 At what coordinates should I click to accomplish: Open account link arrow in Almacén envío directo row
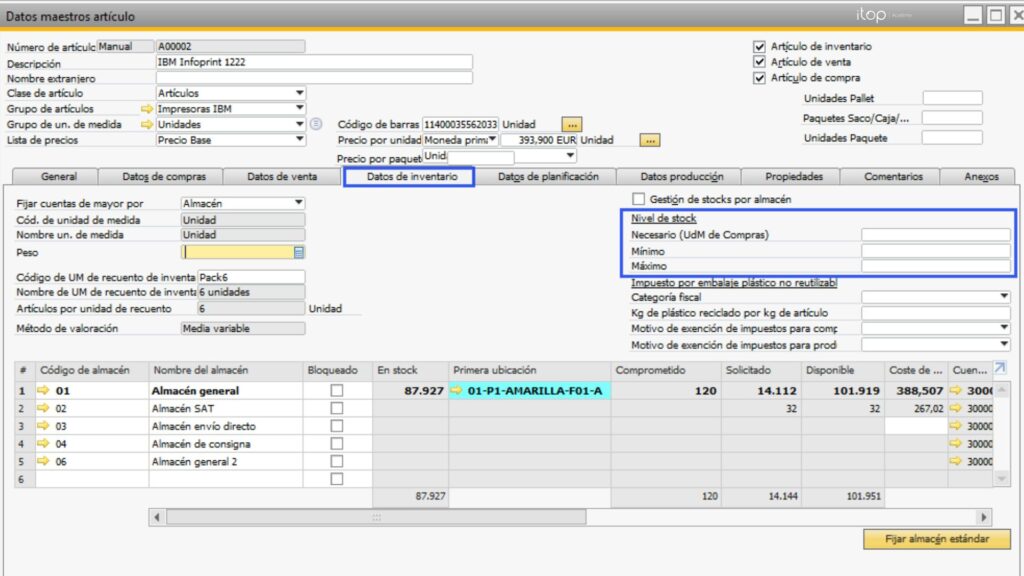tap(956, 426)
